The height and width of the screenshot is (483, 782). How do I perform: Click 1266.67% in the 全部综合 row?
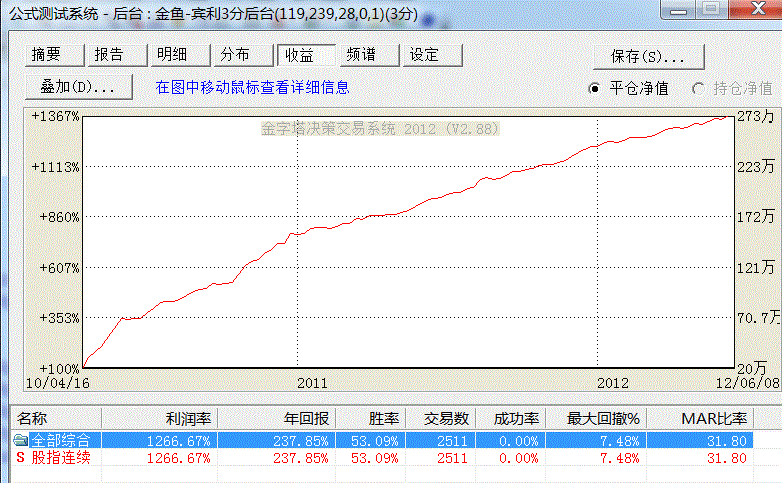(x=179, y=441)
